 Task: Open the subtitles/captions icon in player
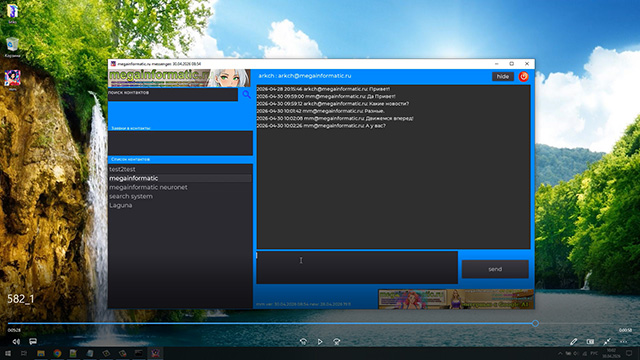click(x=33, y=342)
